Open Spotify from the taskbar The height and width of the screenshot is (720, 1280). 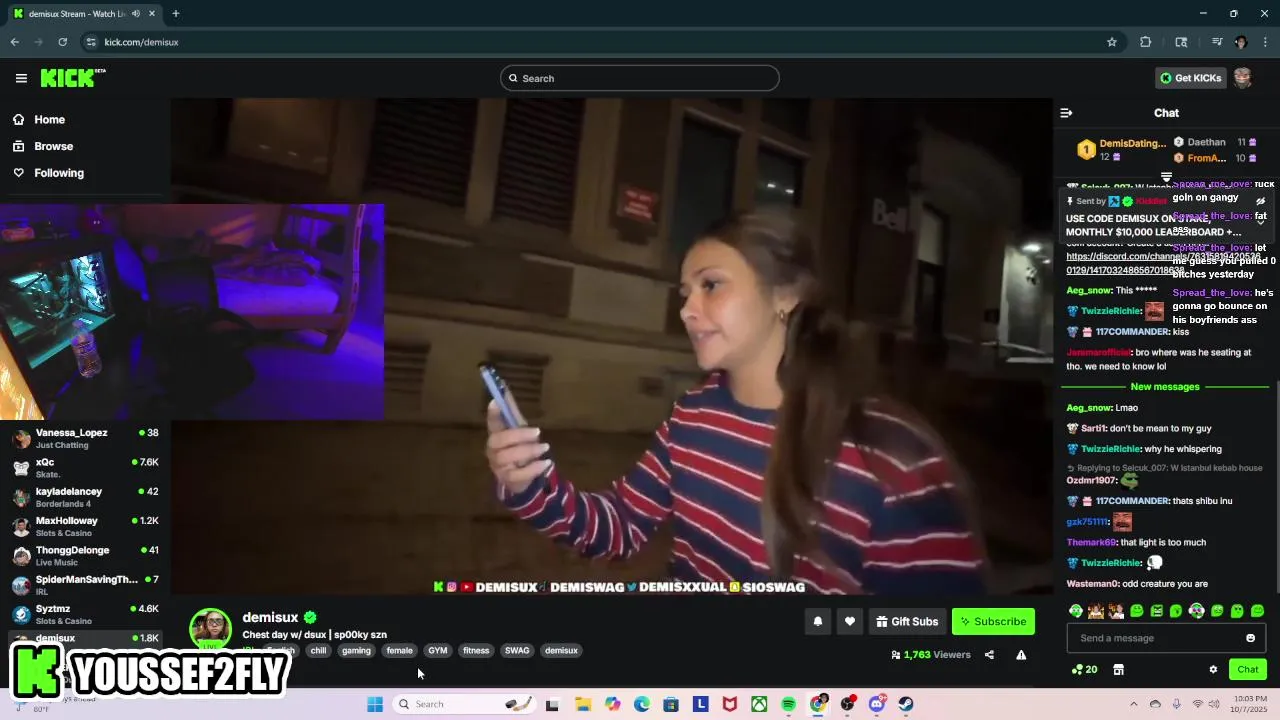coord(788,704)
